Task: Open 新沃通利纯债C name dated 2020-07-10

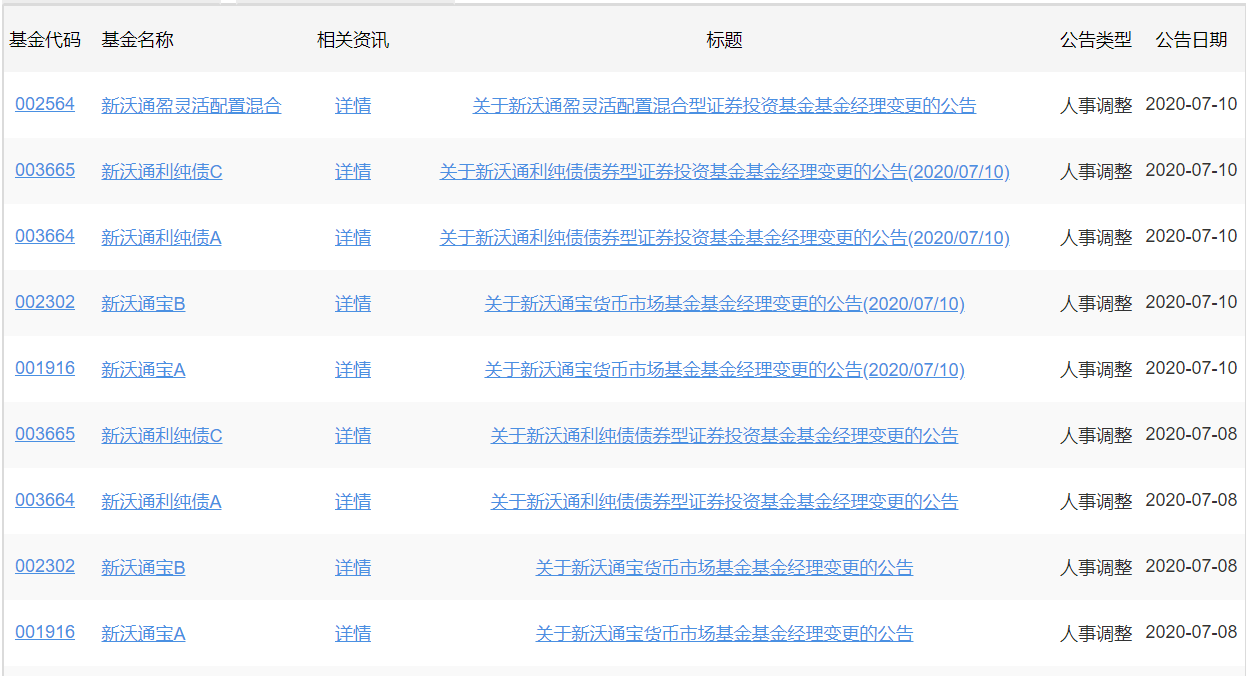Action: (162, 171)
